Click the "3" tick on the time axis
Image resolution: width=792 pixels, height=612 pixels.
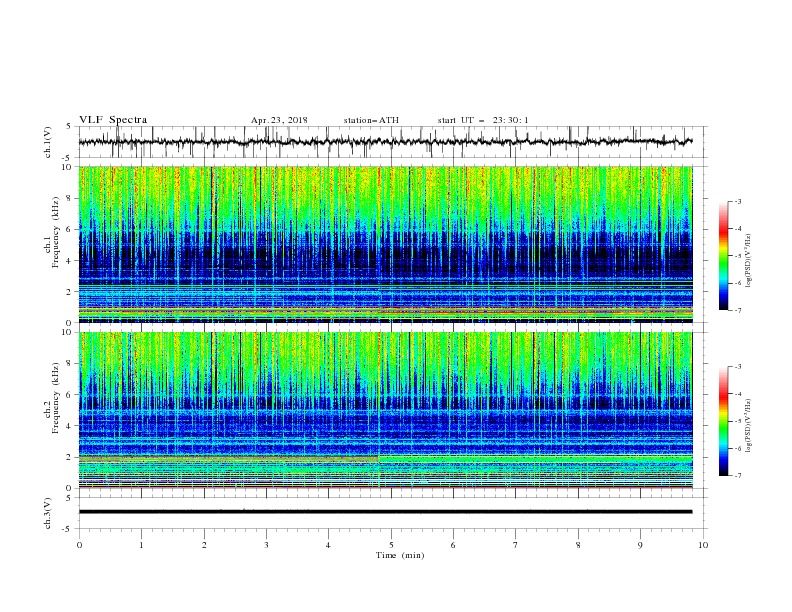click(266, 545)
